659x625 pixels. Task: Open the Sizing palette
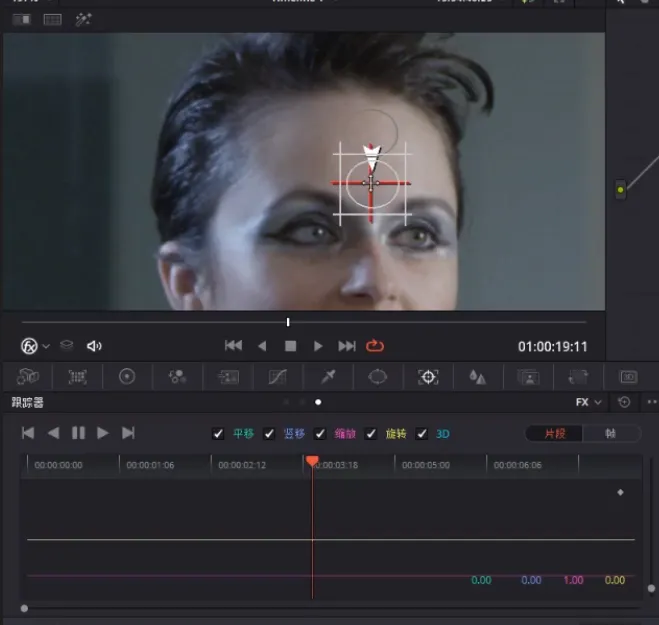point(578,377)
